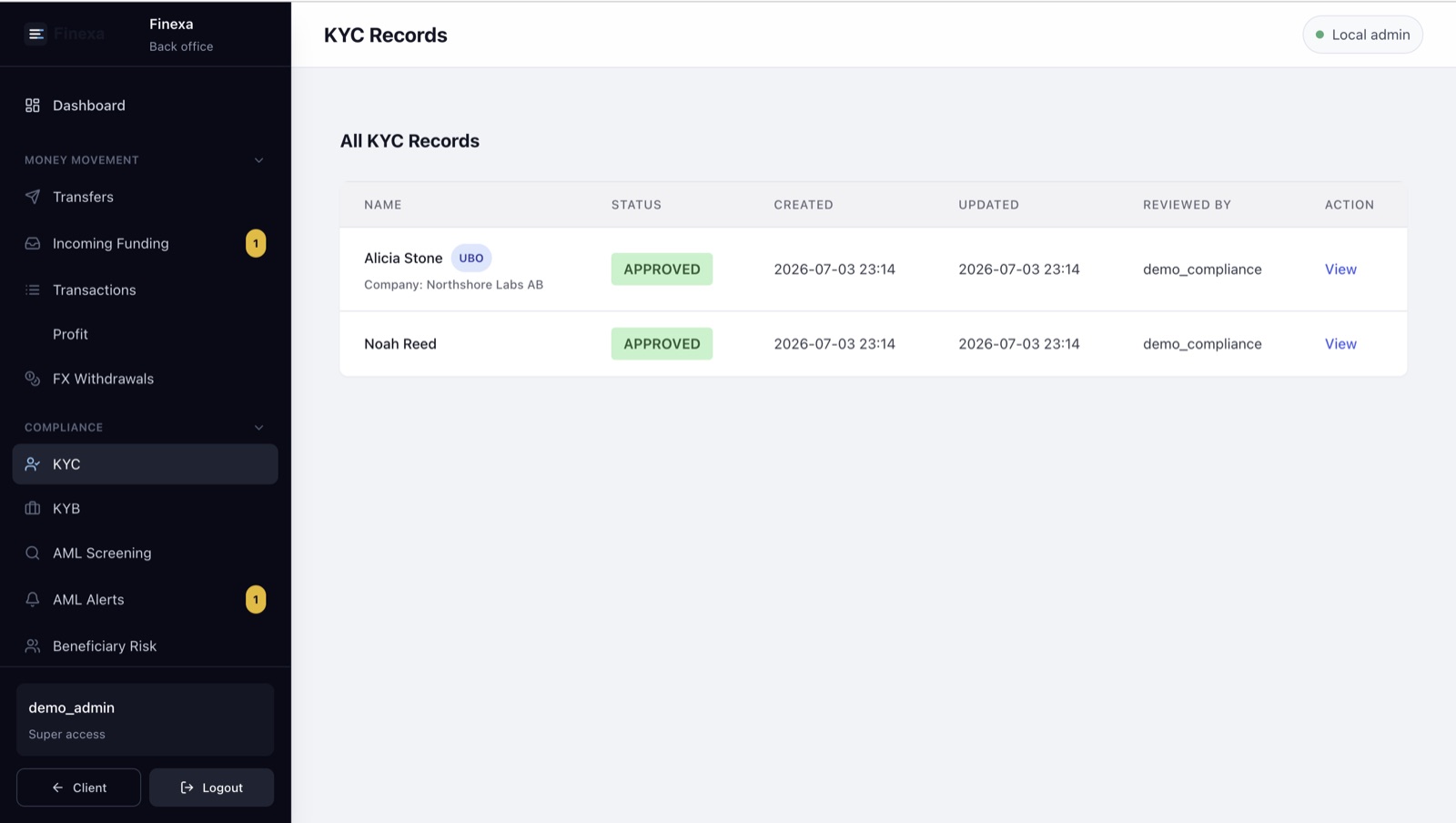Viewport: 1456px width, 823px height.
Task: Click the Transfers paper plane icon
Action: point(33,197)
